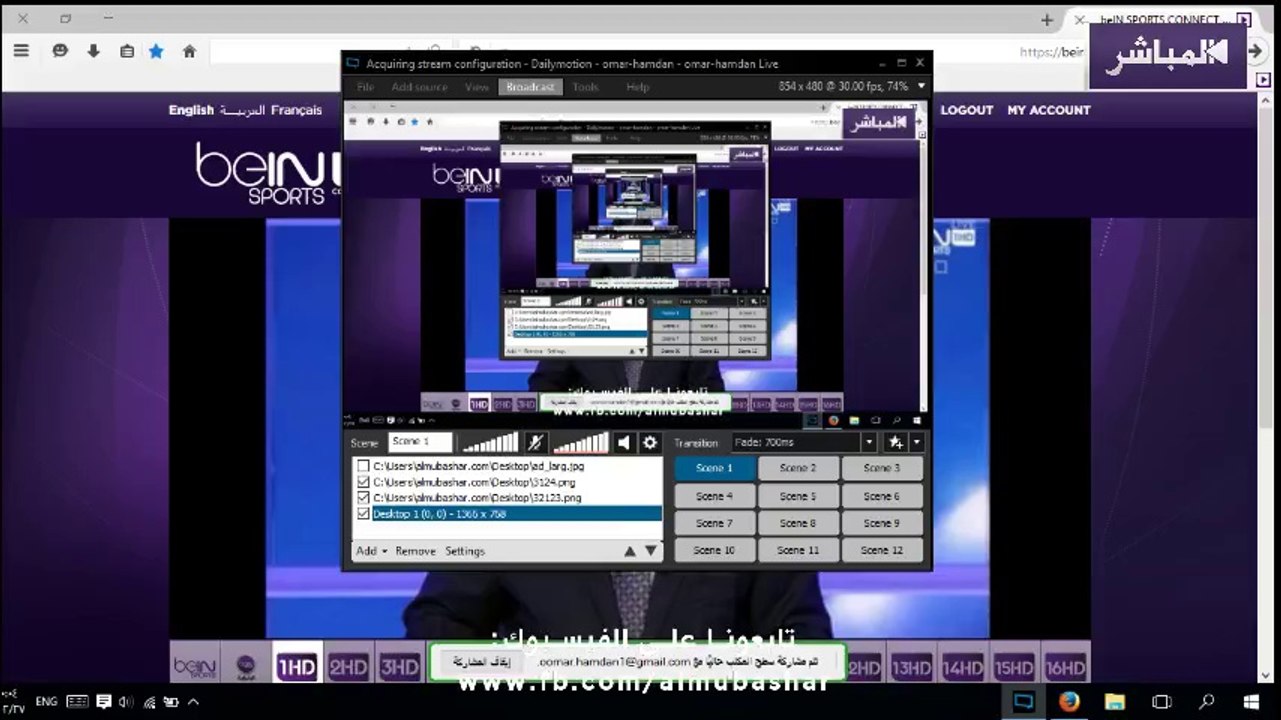
Task: Open the Firefox hamburger menu
Action: tap(22, 51)
